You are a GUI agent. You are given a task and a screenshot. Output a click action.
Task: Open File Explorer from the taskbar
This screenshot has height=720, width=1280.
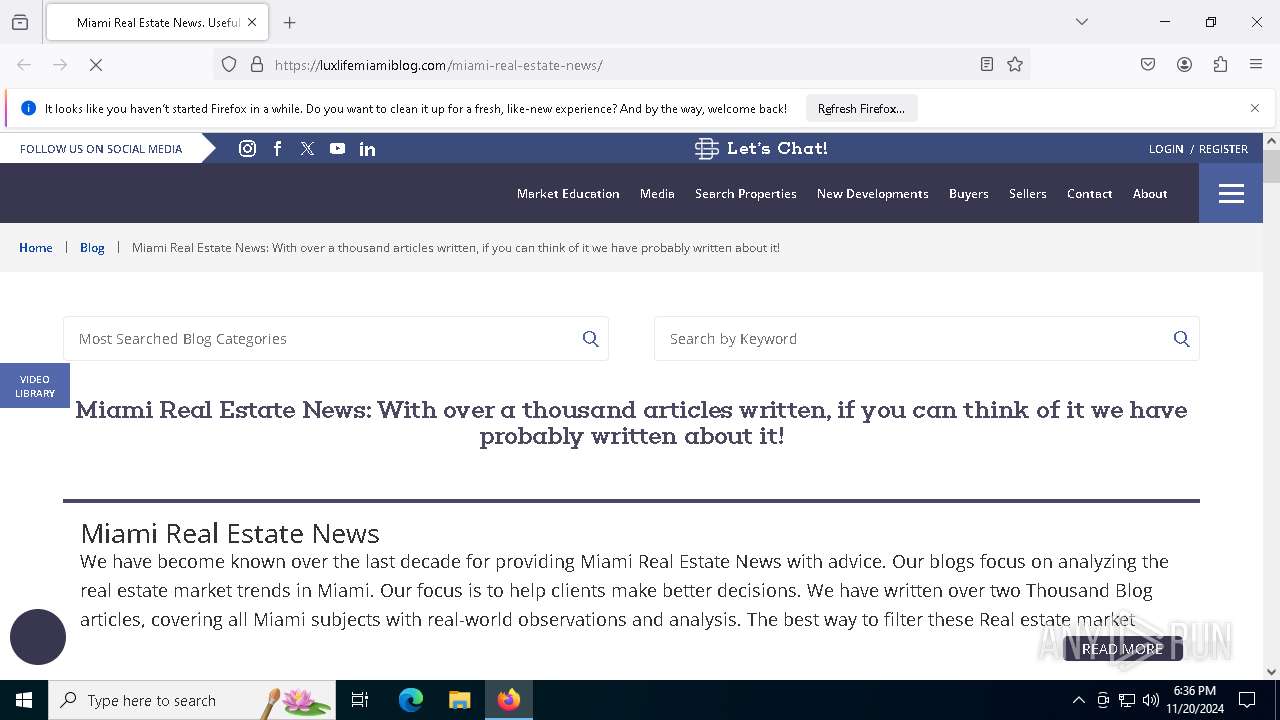(459, 700)
